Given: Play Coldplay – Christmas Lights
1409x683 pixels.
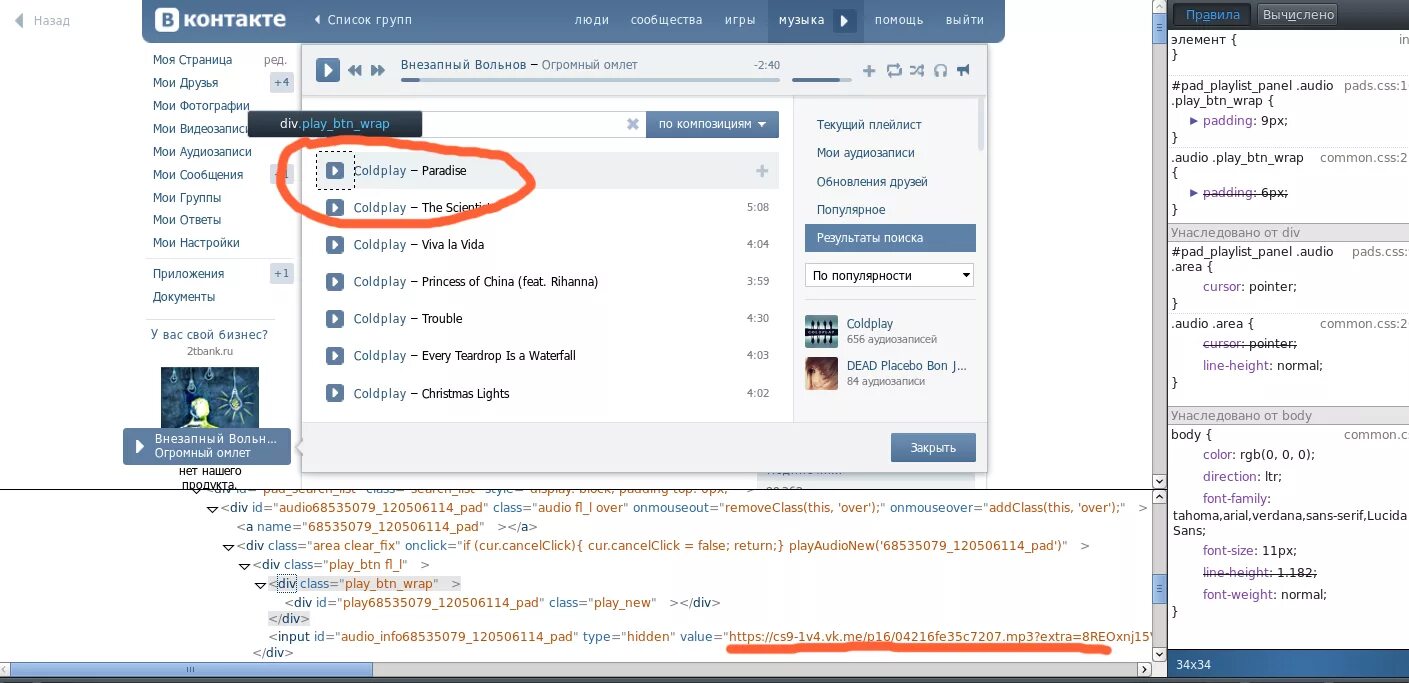Looking at the screenshot, I should coord(335,394).
